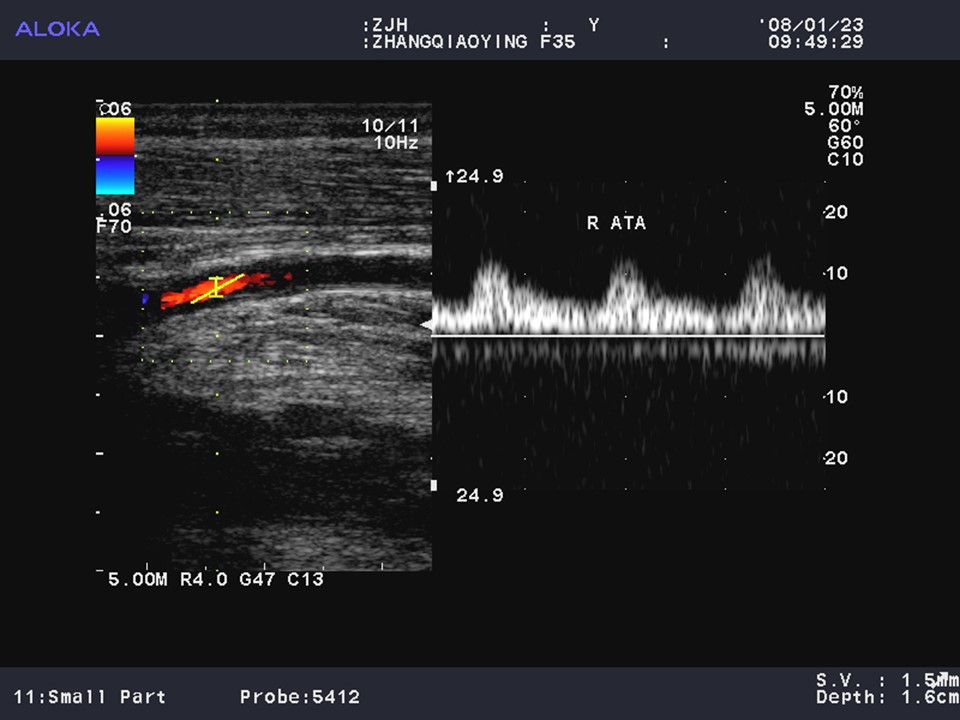This screenshot has height=720, width=960.
Task: Click the G60 Doppler gain value
Action: (x=846, y=143)
